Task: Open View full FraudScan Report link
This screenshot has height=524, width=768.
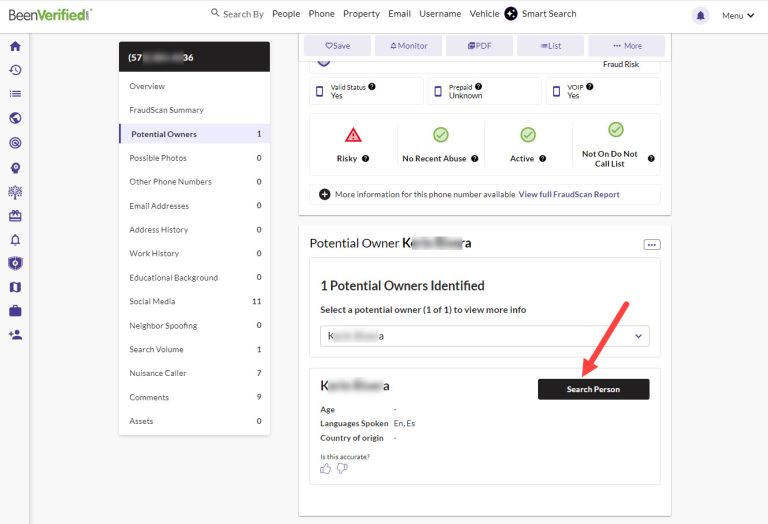Action: pyautogui.click(x=568, y=194)
